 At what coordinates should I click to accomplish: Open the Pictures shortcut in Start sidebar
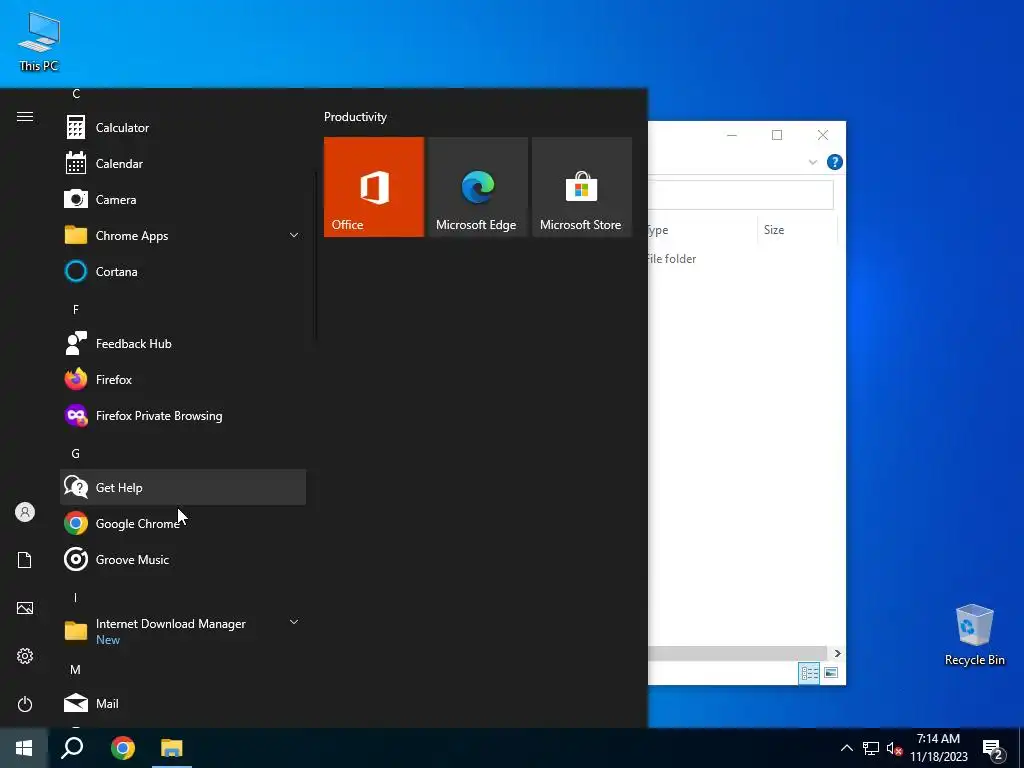(25, 608)
